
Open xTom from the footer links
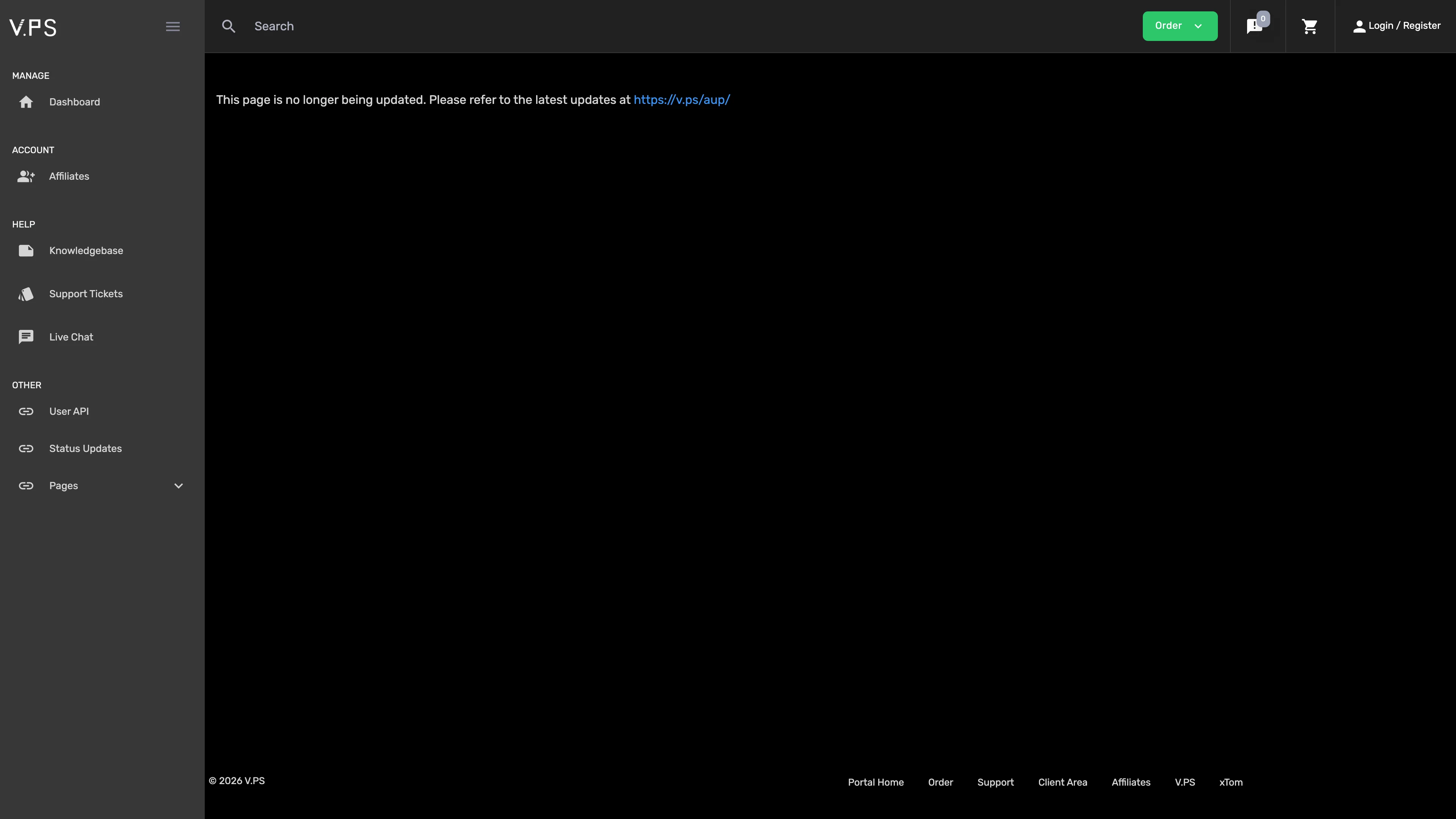click(x=1231, y=782)
